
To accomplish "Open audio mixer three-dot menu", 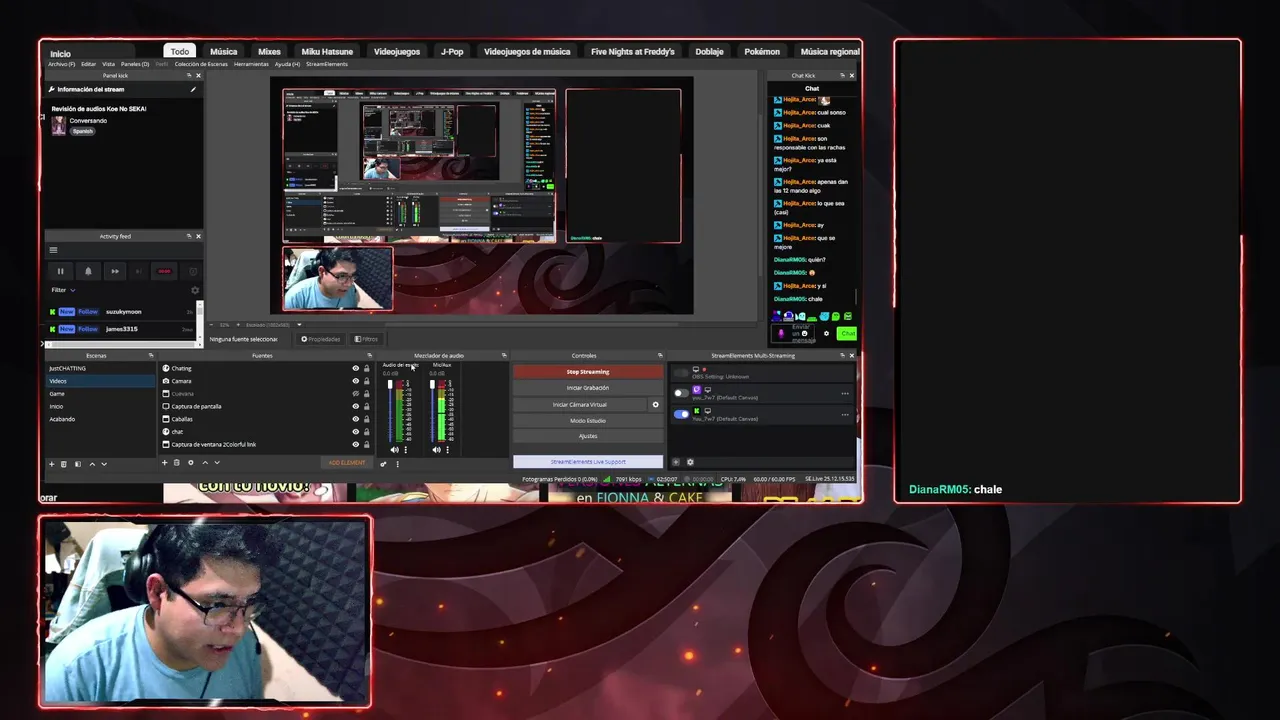I will coord(397,463).
